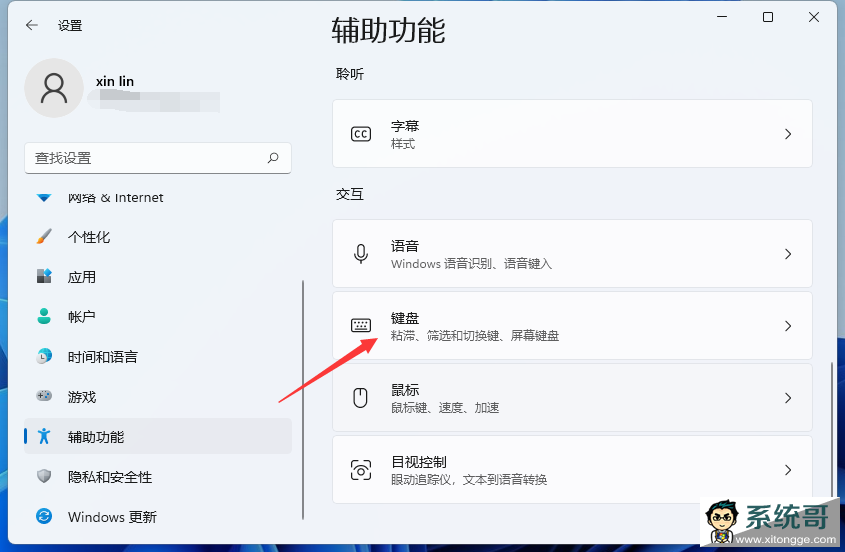Open 隐私和安全性 in the sidebar
Image resolution: width=845 pixels, height=552 pixels.
click(158, 477)
